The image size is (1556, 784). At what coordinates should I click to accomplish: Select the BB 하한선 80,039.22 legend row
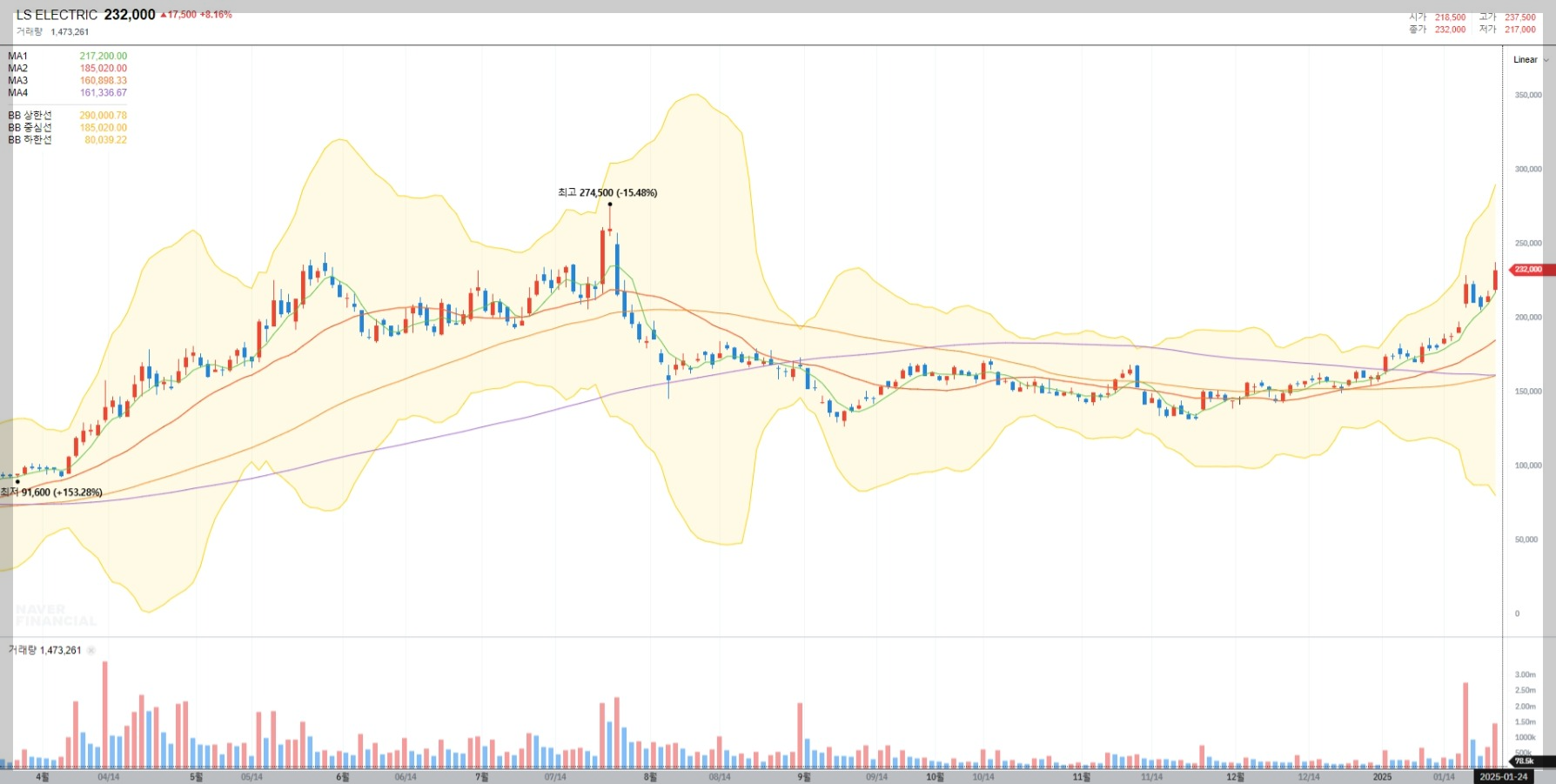pyautogui.click(x=67, y=139)
